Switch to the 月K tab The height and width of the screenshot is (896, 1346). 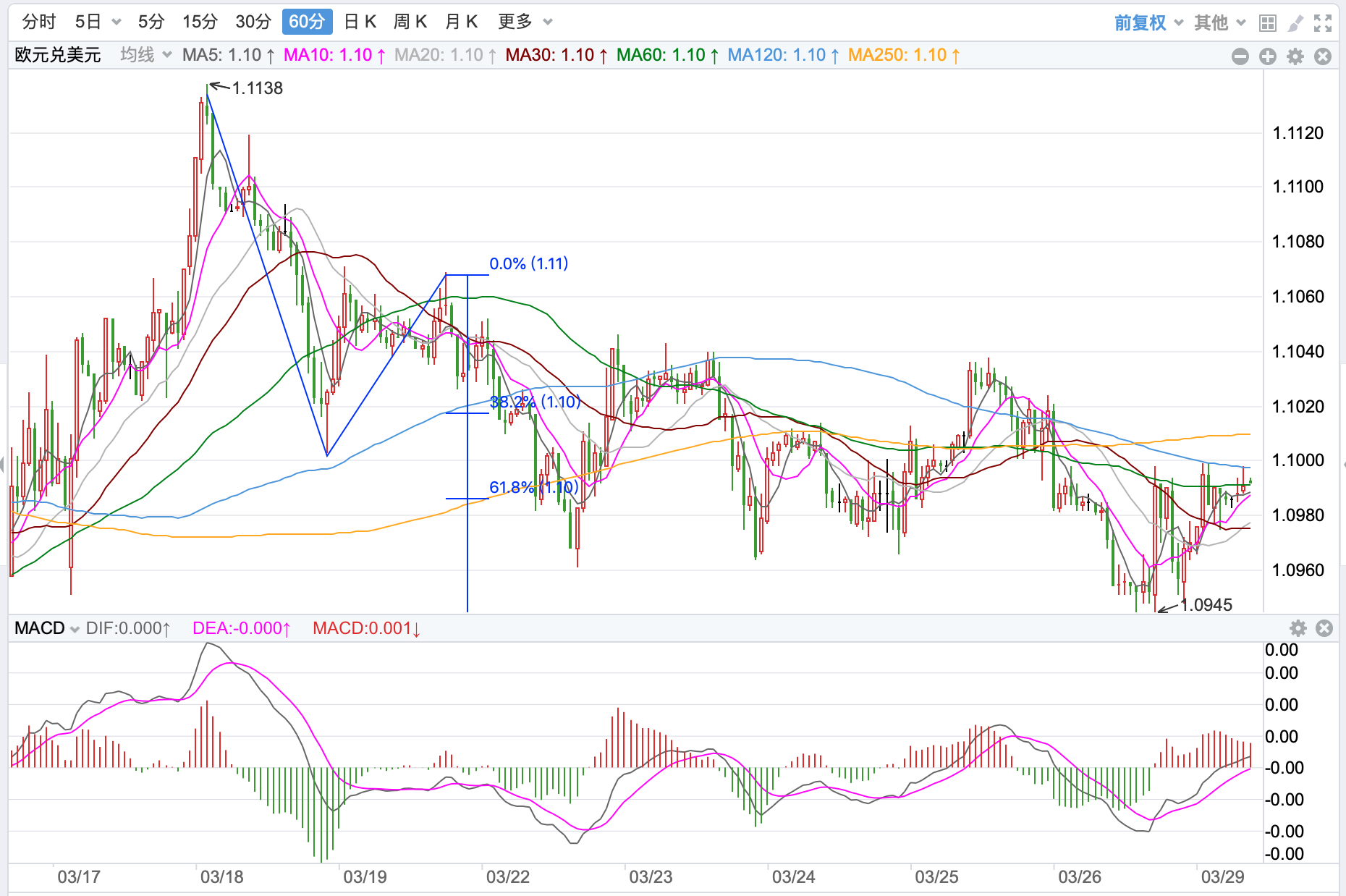[x=461, y=22]
